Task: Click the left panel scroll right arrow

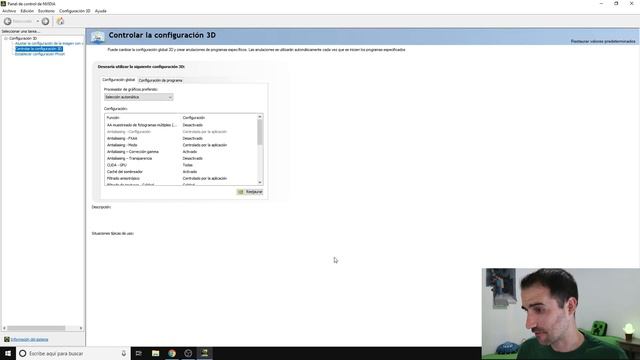Action: pyautogui.click(x=81, y=328)
